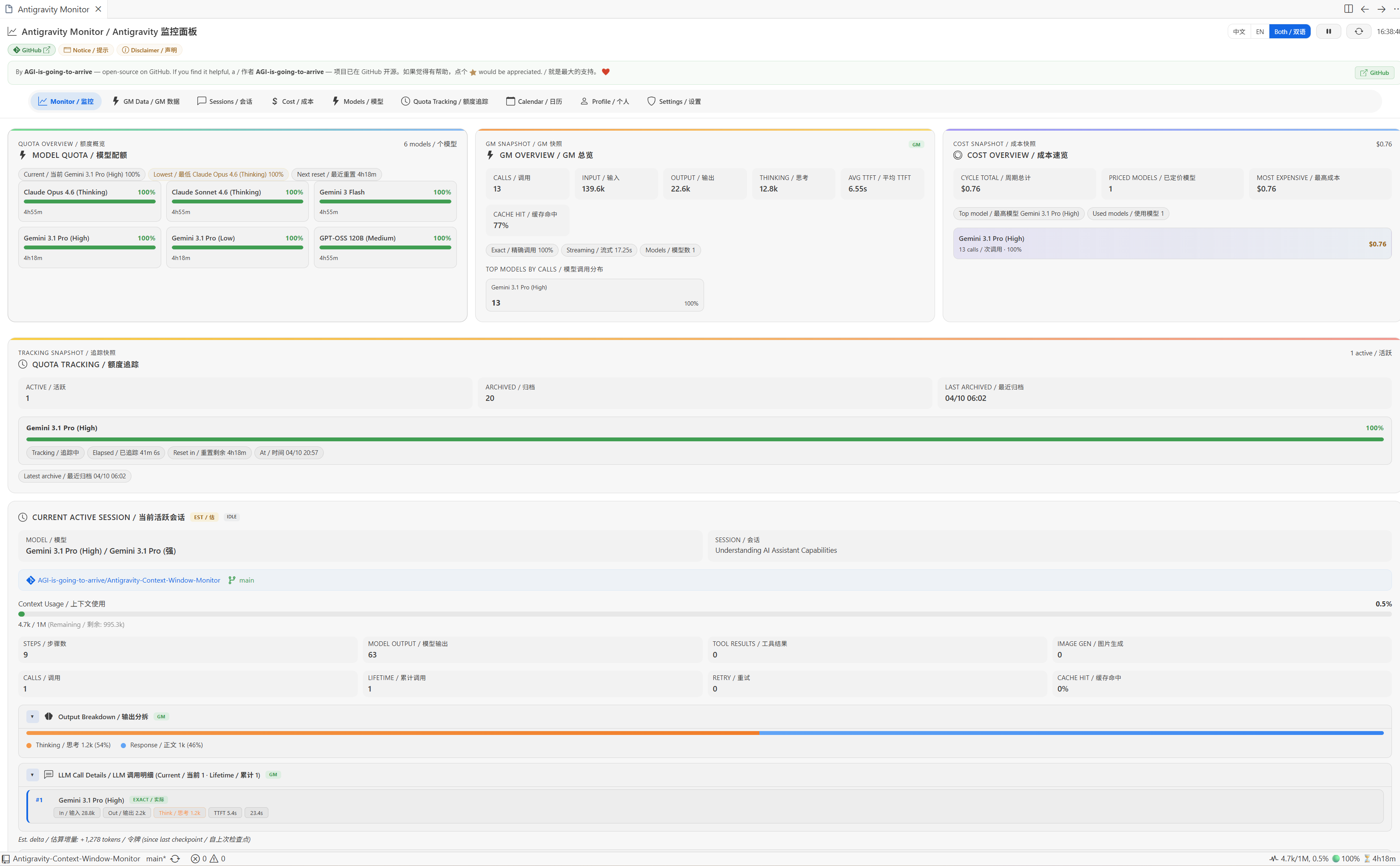Screen dimensions: 1400x866
Task: Click the circle icon beside COST OVERVIEW
Action: [958, 155]
